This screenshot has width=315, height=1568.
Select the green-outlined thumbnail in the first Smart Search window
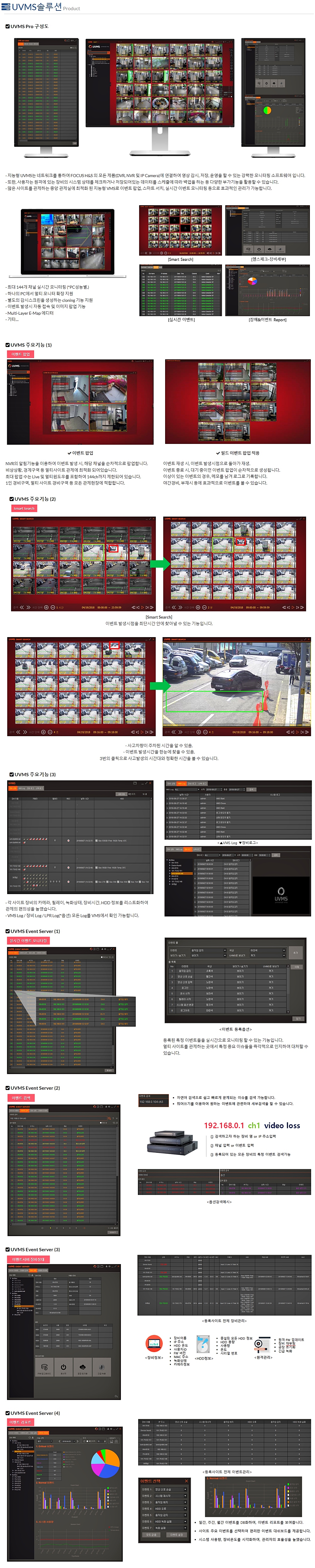pyautogui.click(x=93, y=552)
